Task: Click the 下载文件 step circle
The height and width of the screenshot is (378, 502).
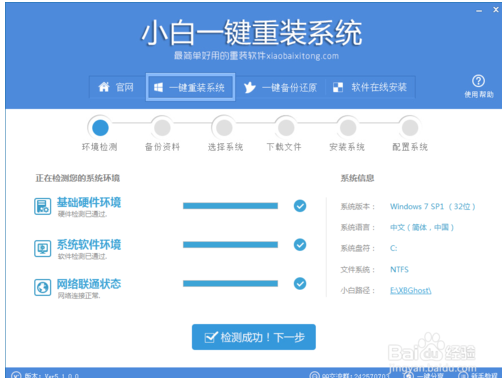Action: 286,128
